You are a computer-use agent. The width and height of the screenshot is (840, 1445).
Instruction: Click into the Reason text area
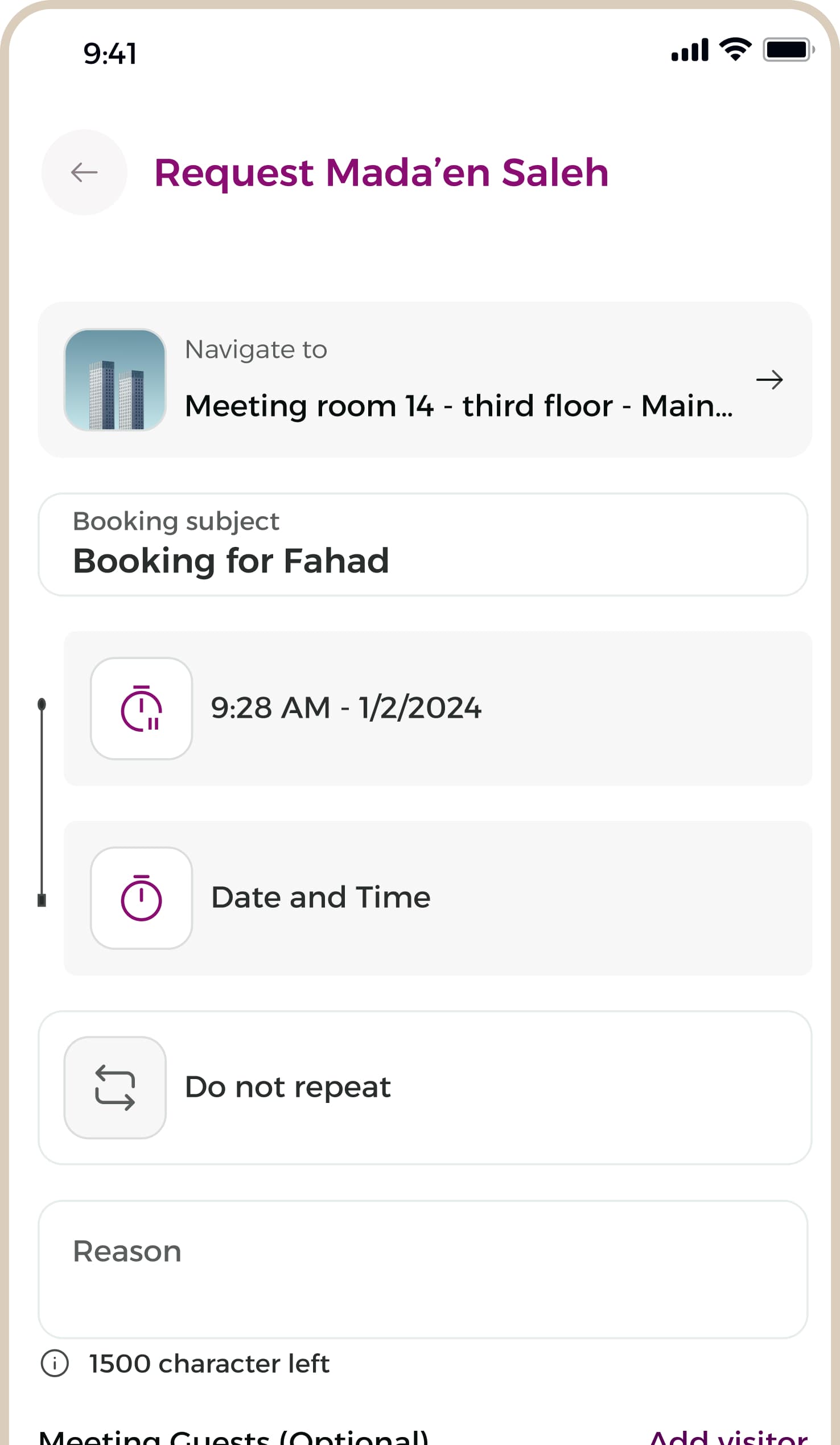[423, 1270]
